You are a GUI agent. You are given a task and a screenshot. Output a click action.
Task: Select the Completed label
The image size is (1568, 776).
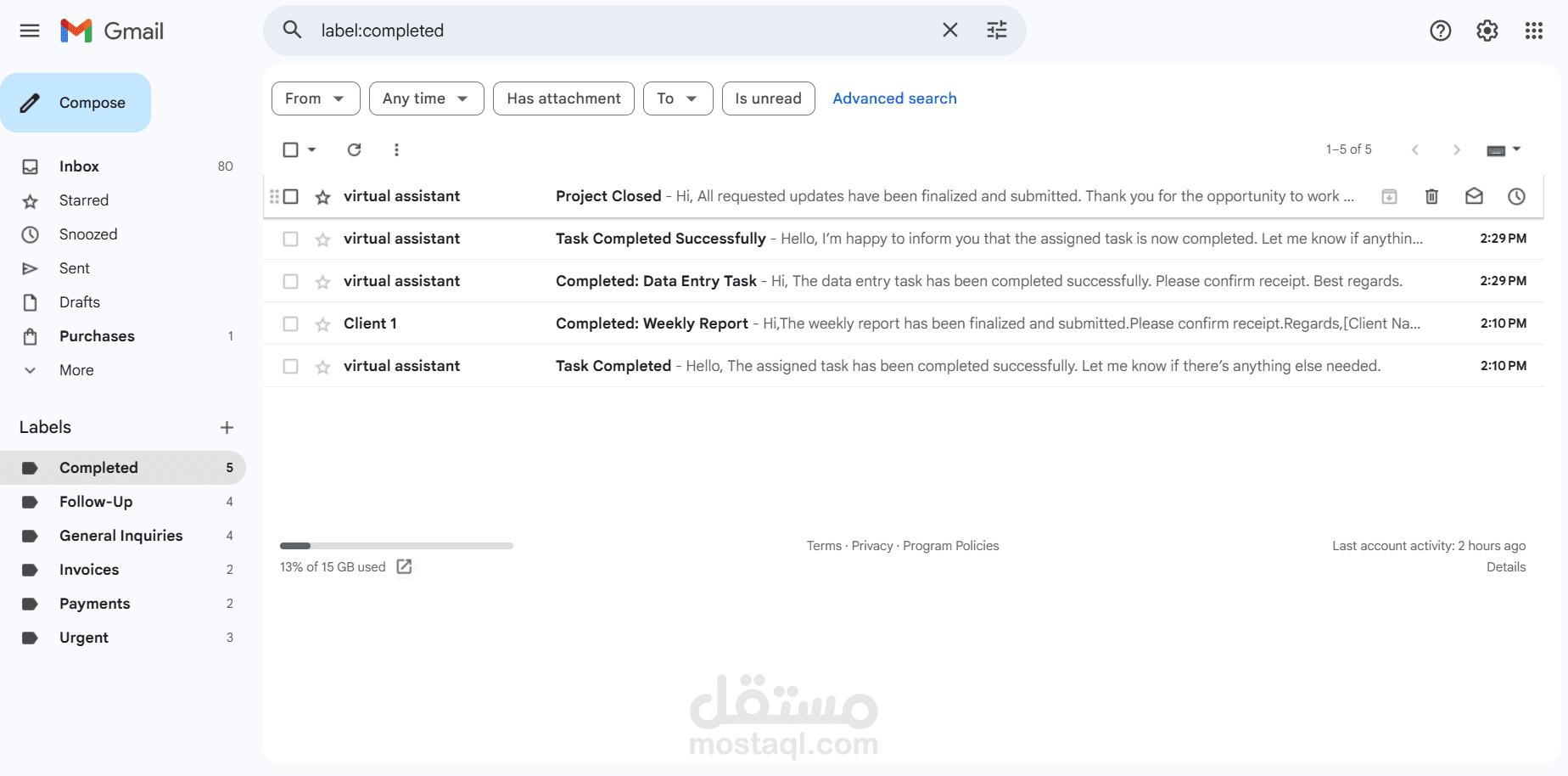point(123,468)
